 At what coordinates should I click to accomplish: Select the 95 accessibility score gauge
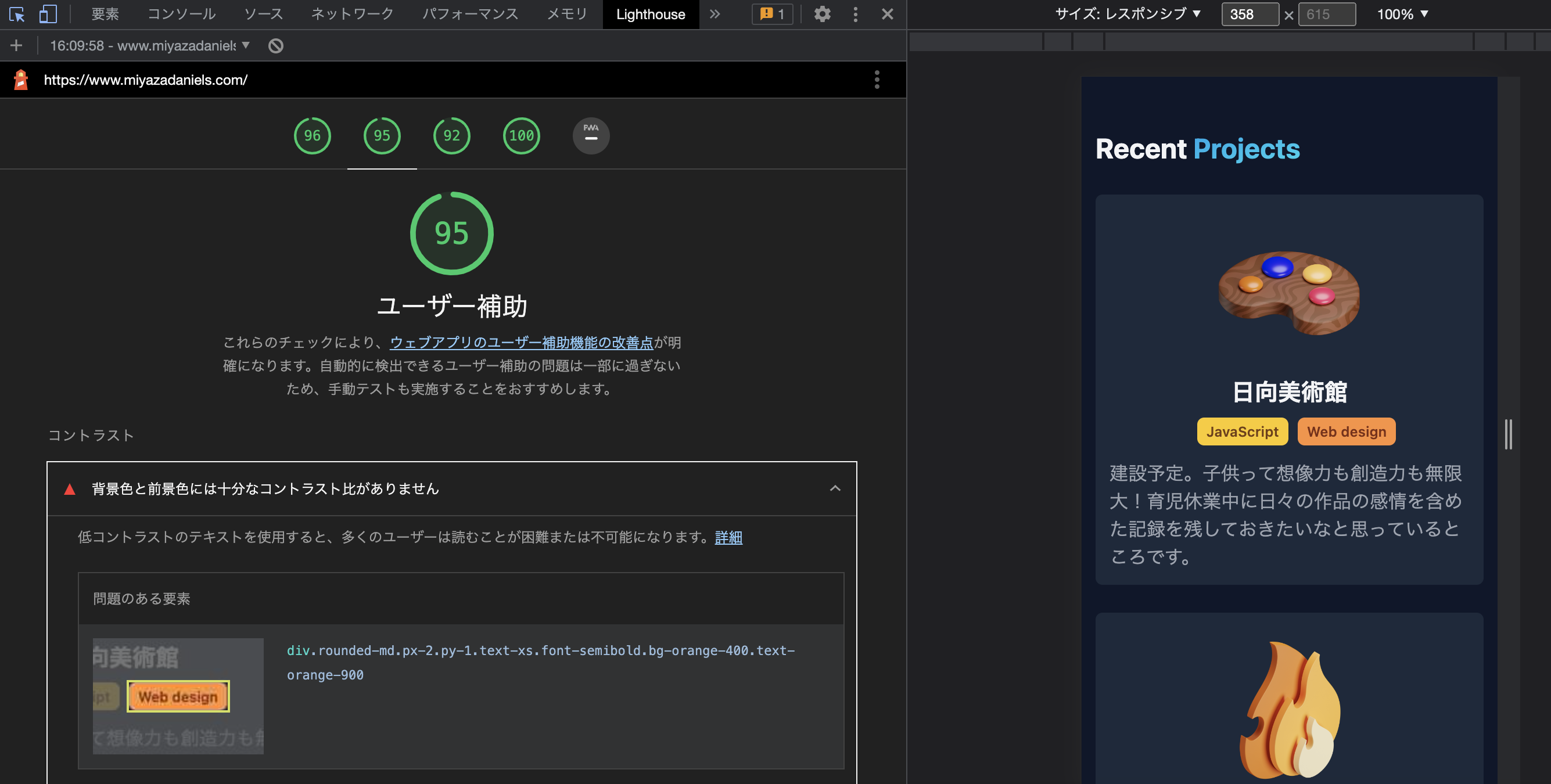(382, 135)
